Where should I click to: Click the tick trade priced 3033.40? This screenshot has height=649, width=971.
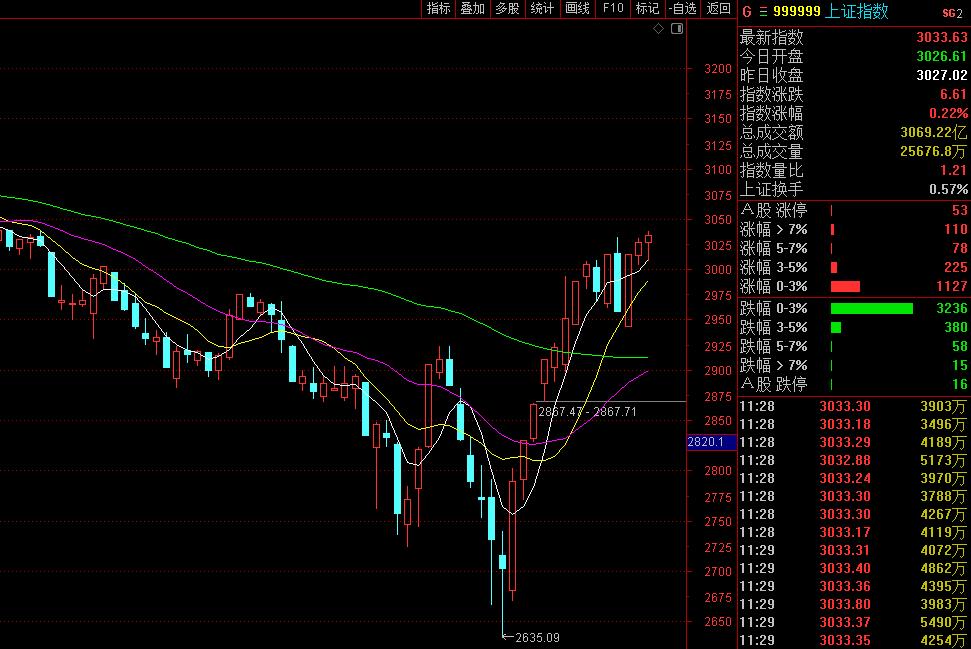[845, 568]
